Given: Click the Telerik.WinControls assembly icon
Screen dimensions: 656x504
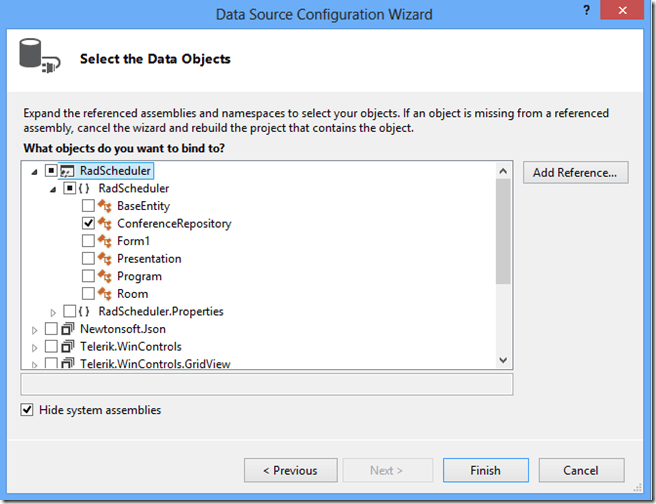Looking at the screenshot, I should pyautogui.click(x=69, y=346).
